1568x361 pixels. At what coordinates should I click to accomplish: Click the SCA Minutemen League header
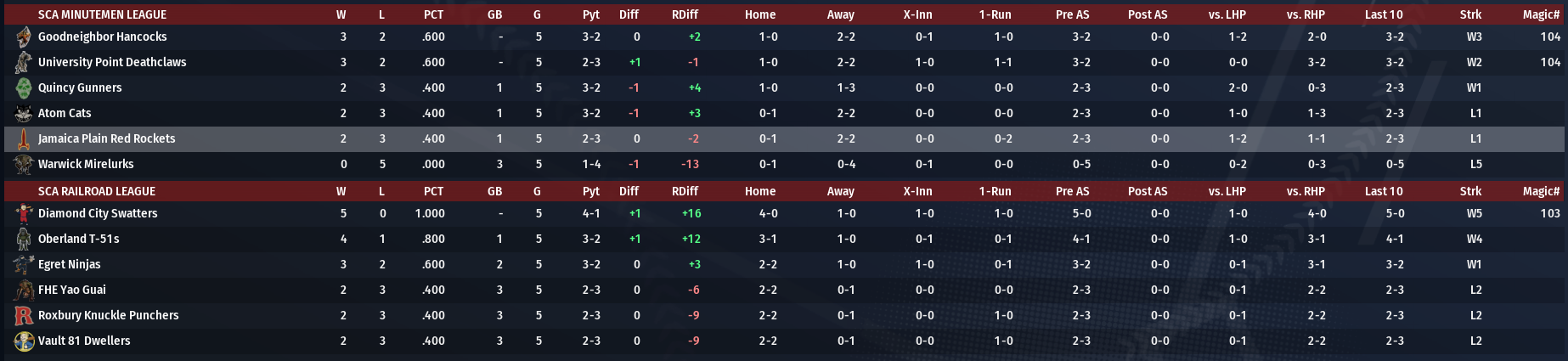pyautogui.click(x=102, y=14)
